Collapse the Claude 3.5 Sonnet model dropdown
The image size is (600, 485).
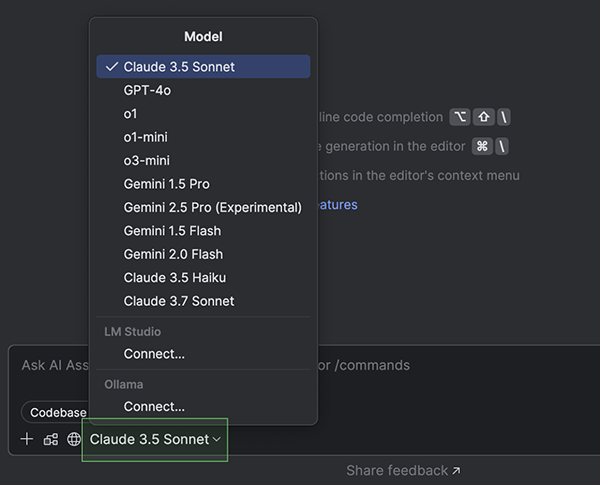click(155, 440)
